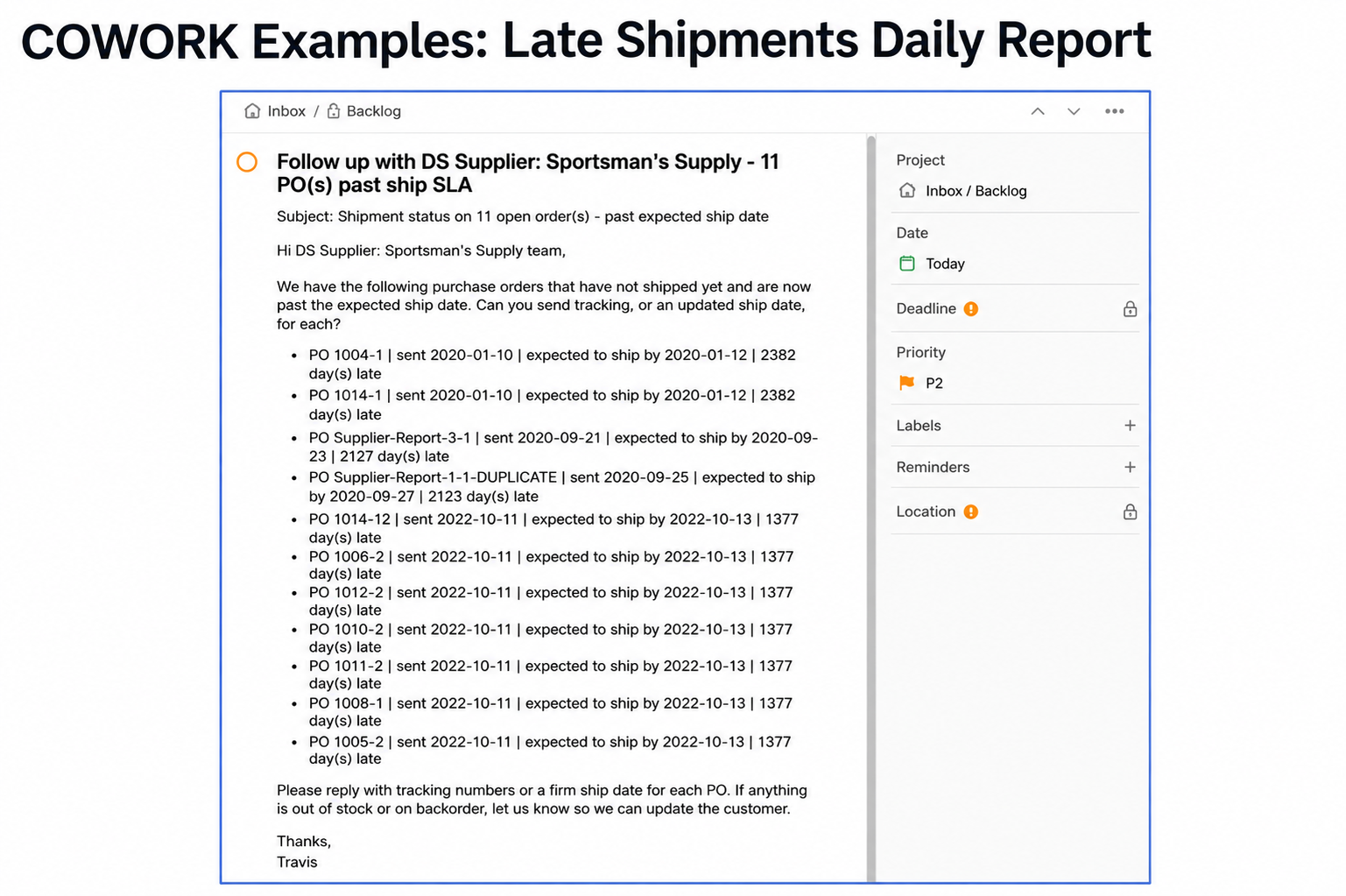The width and height of the screenshot is (1346, 896).
Task: Change the date set to Today
Action: coord(933,264)
